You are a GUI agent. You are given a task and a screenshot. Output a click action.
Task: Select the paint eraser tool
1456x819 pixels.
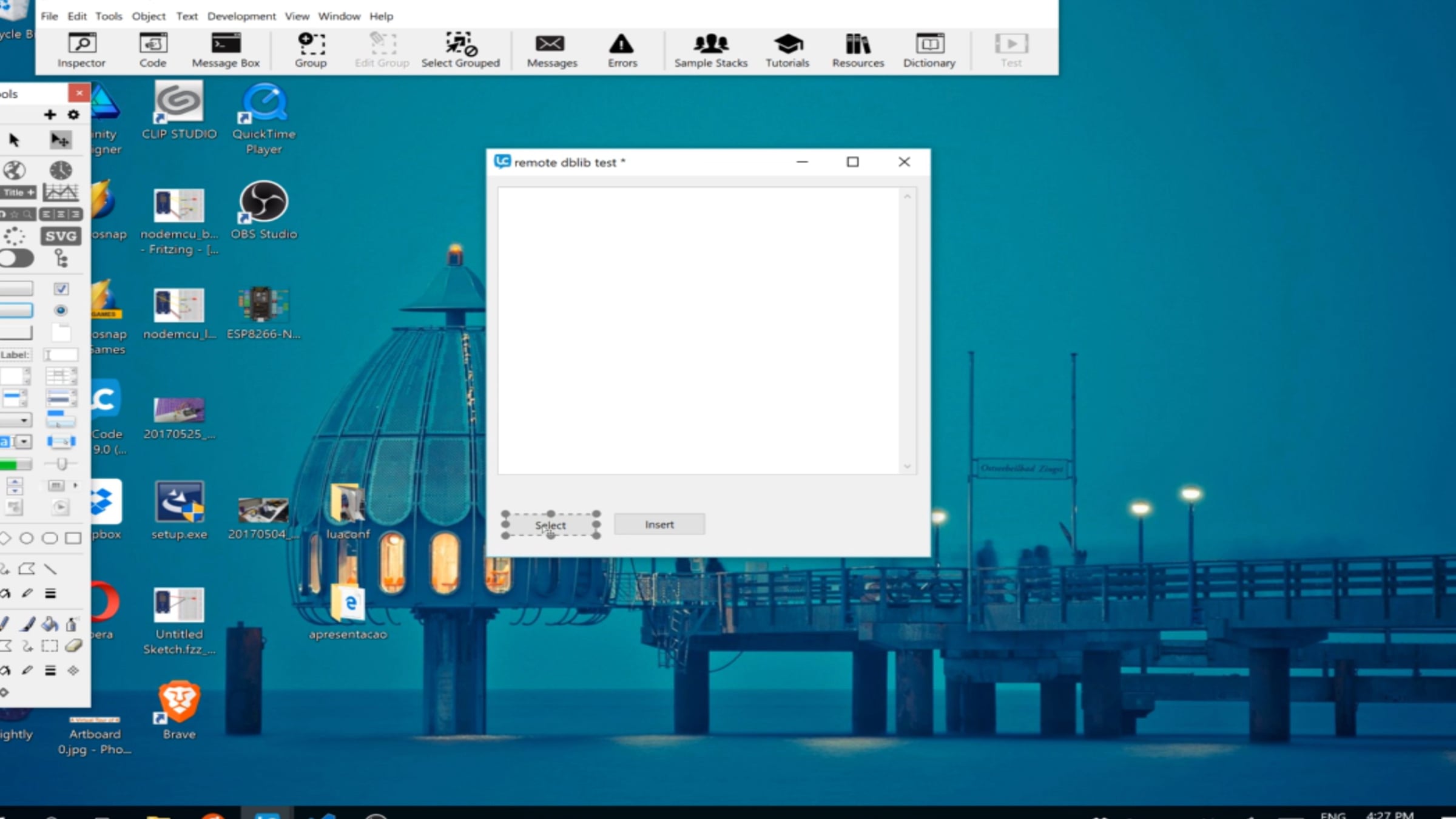pyautogui.click(x=73, y=646)
